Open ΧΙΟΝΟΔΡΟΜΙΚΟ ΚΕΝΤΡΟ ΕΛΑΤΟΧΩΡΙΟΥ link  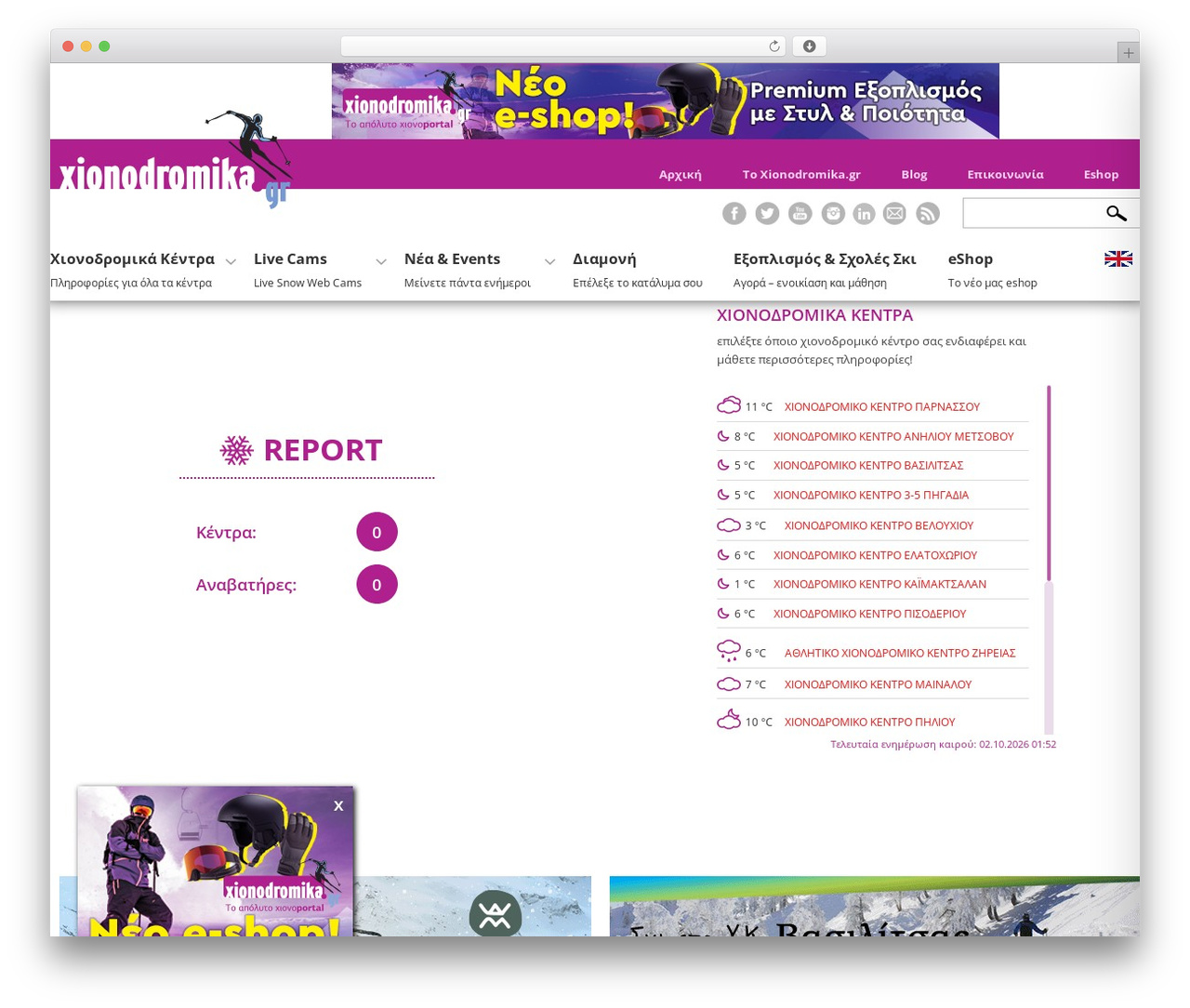click(875, 555)
